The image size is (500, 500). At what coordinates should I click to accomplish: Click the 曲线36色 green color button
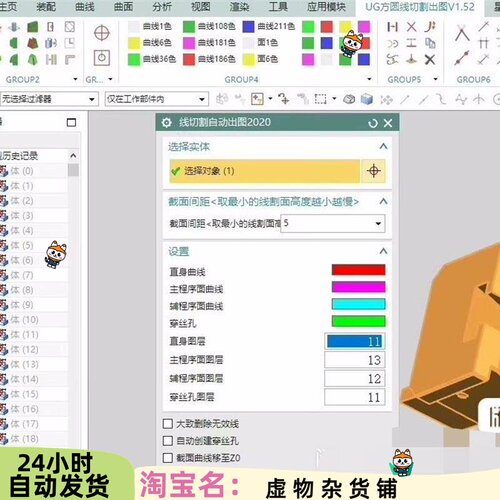[152, 59]
